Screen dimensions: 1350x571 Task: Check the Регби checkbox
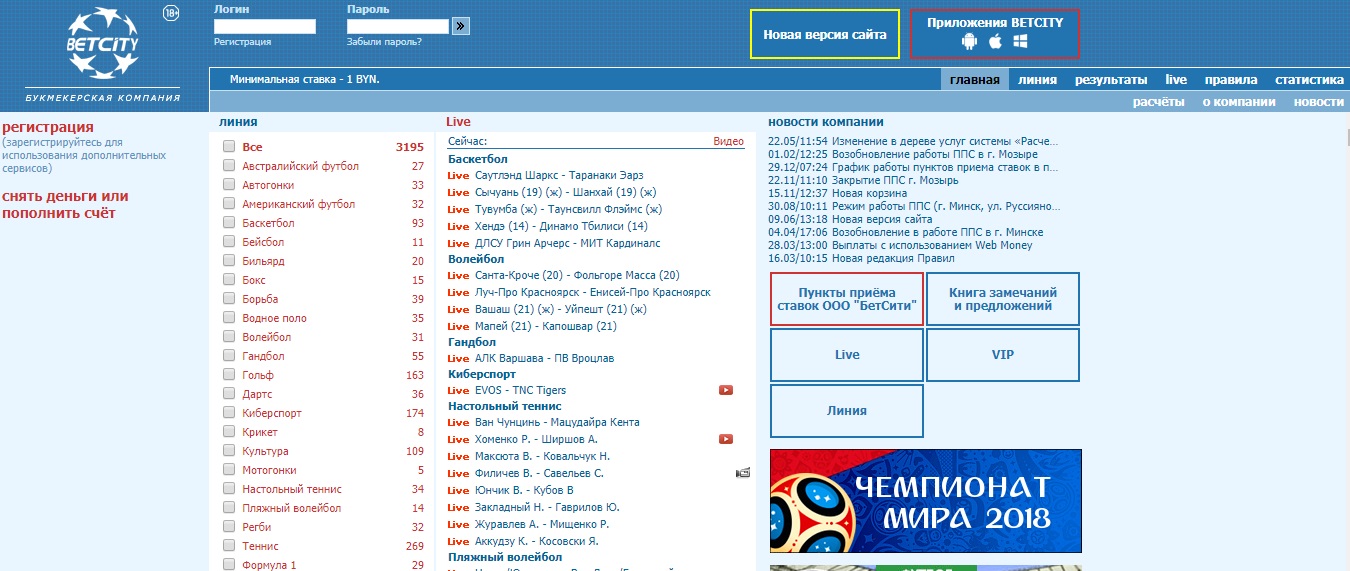[x=229, y=526]
